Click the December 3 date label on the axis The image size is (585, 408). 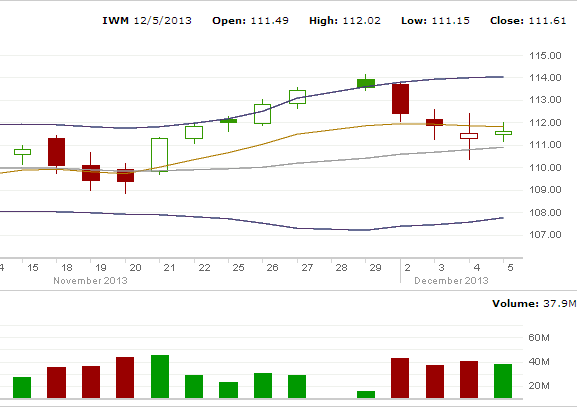441,268
